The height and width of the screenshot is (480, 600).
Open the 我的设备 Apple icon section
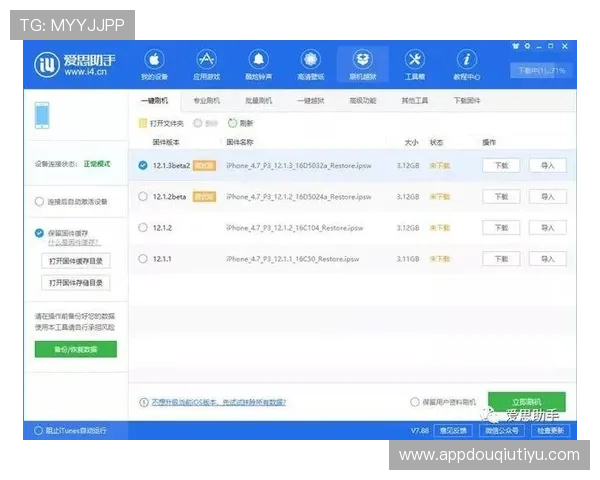[x=154, y=60]
